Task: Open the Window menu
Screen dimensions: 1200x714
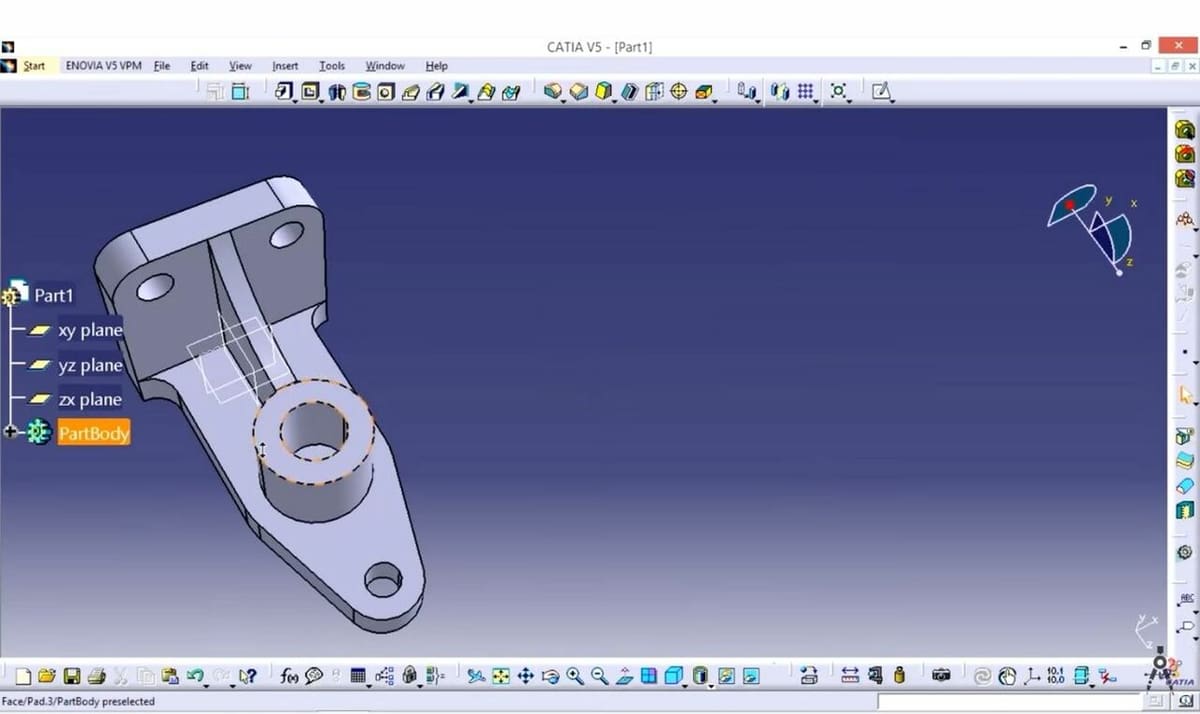Action: click(384, 66)
